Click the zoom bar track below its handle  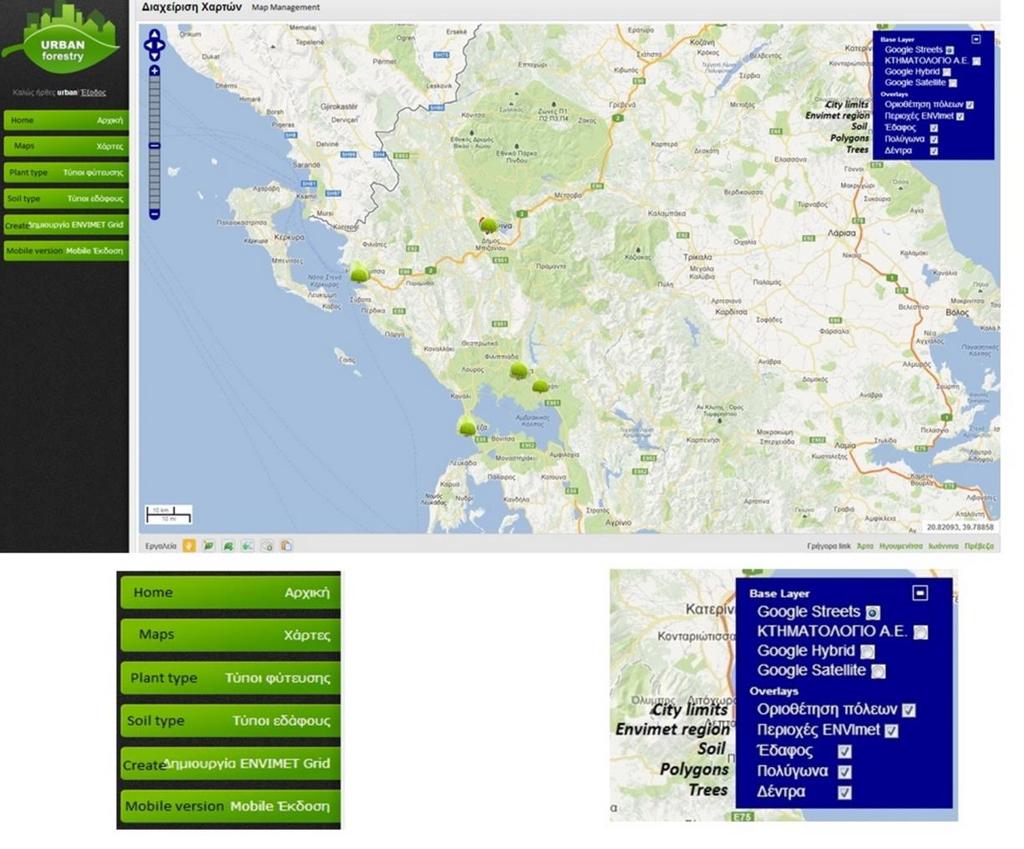155,178
